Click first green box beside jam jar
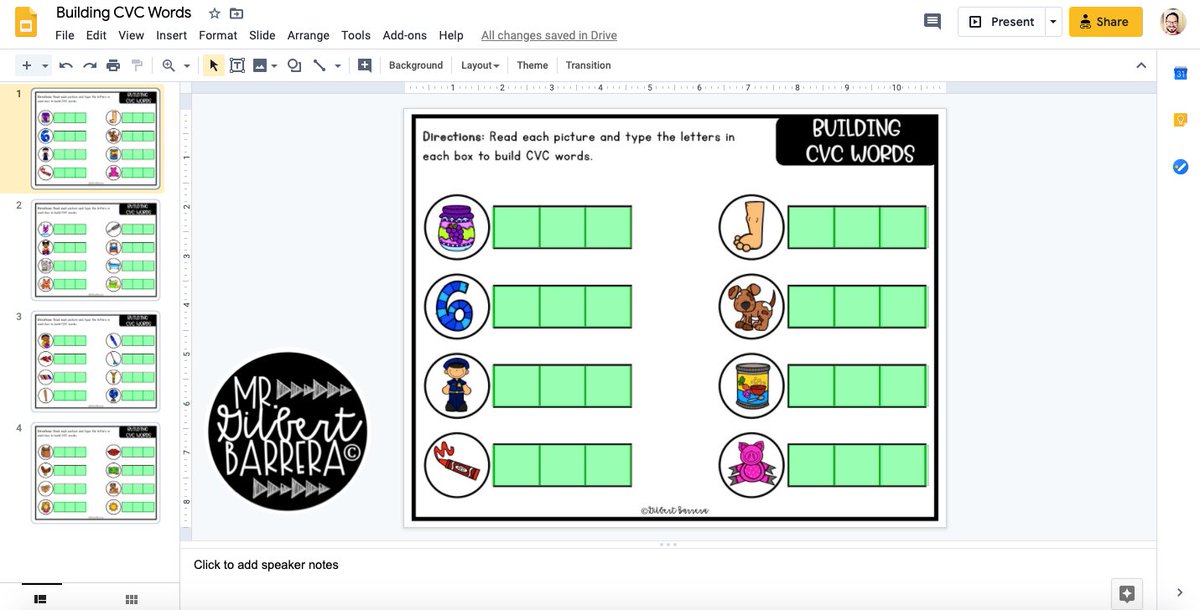The width and height of the screenshot is (1200, 610). tap(516, 227)
